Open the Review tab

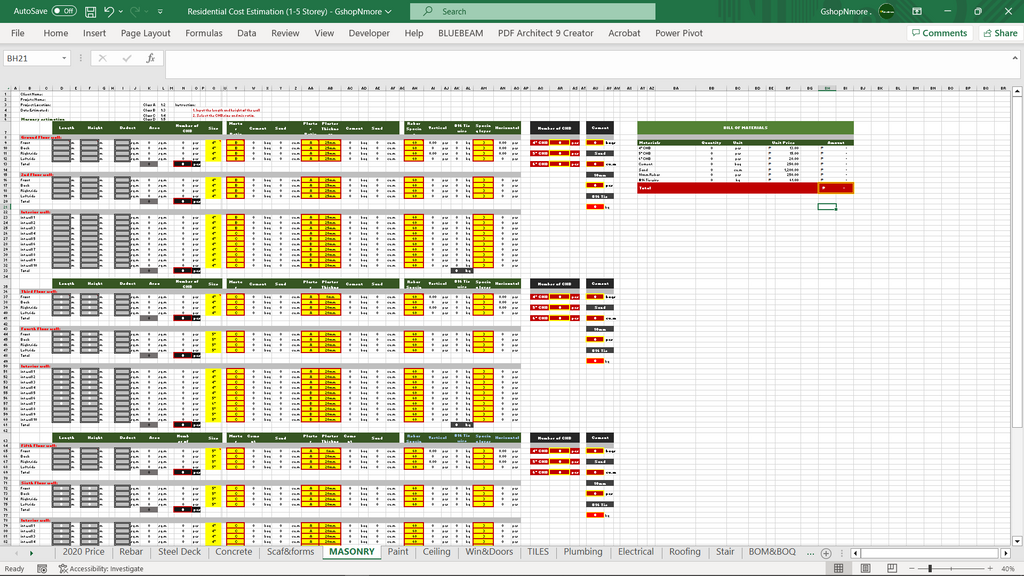pyautogui.click(x=285, y=33)
